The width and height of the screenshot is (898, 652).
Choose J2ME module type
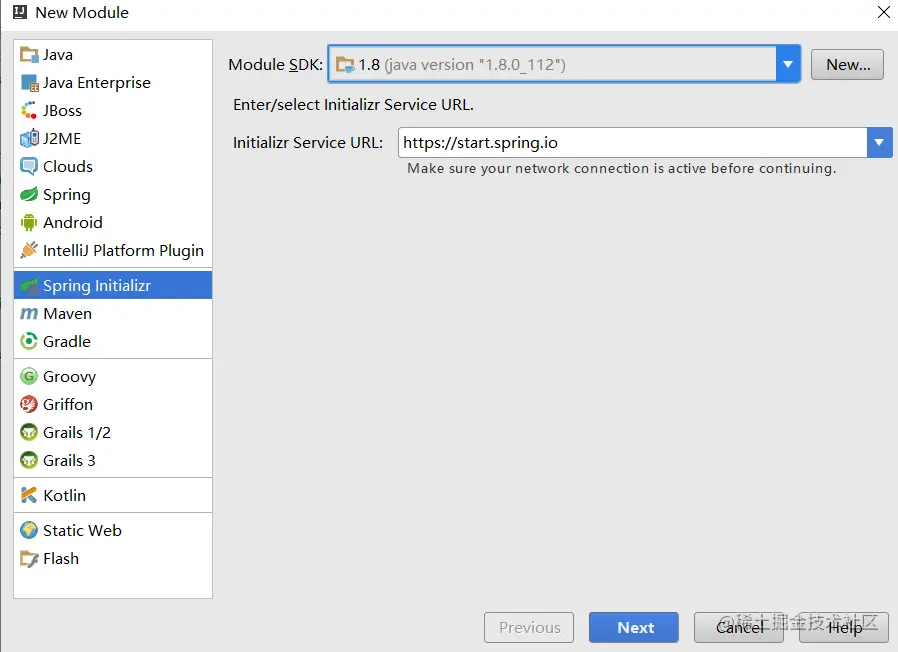tap(113, 139)
